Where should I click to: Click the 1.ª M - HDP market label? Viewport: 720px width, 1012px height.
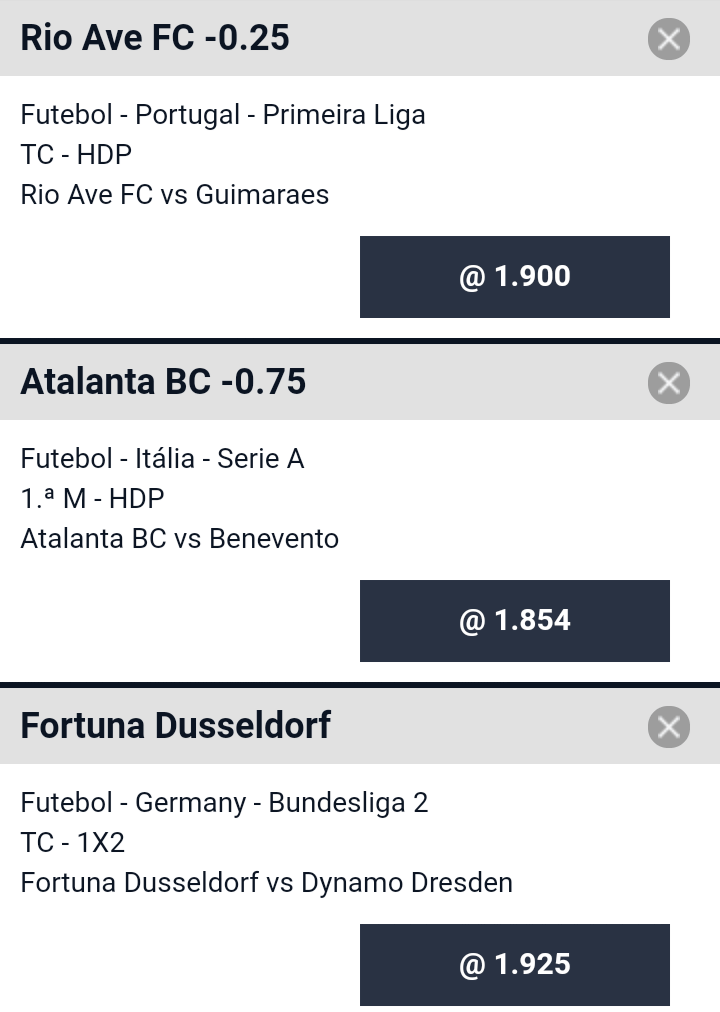click(92, 499)
